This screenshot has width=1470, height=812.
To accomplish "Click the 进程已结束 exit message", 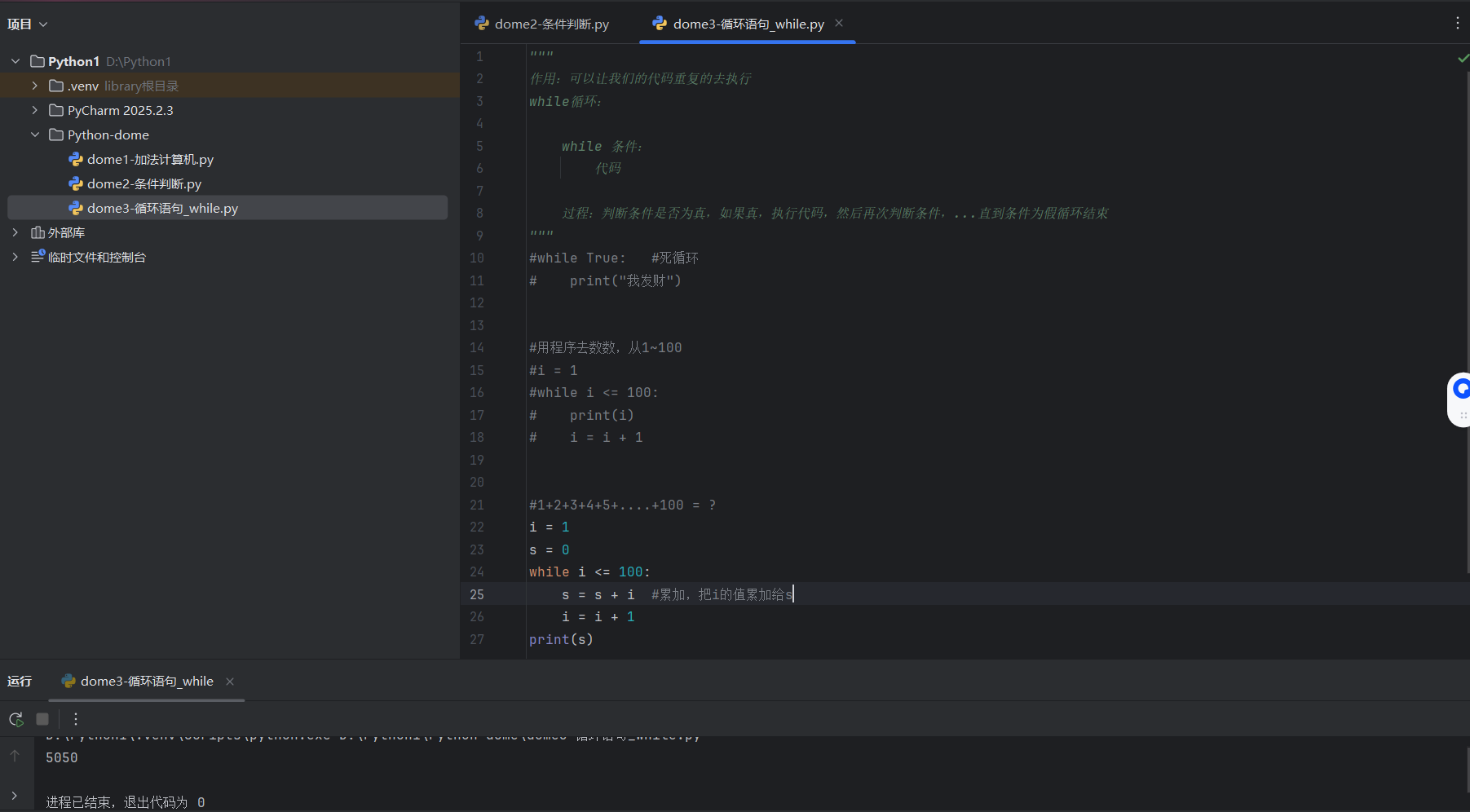I will tap(126, 802).
